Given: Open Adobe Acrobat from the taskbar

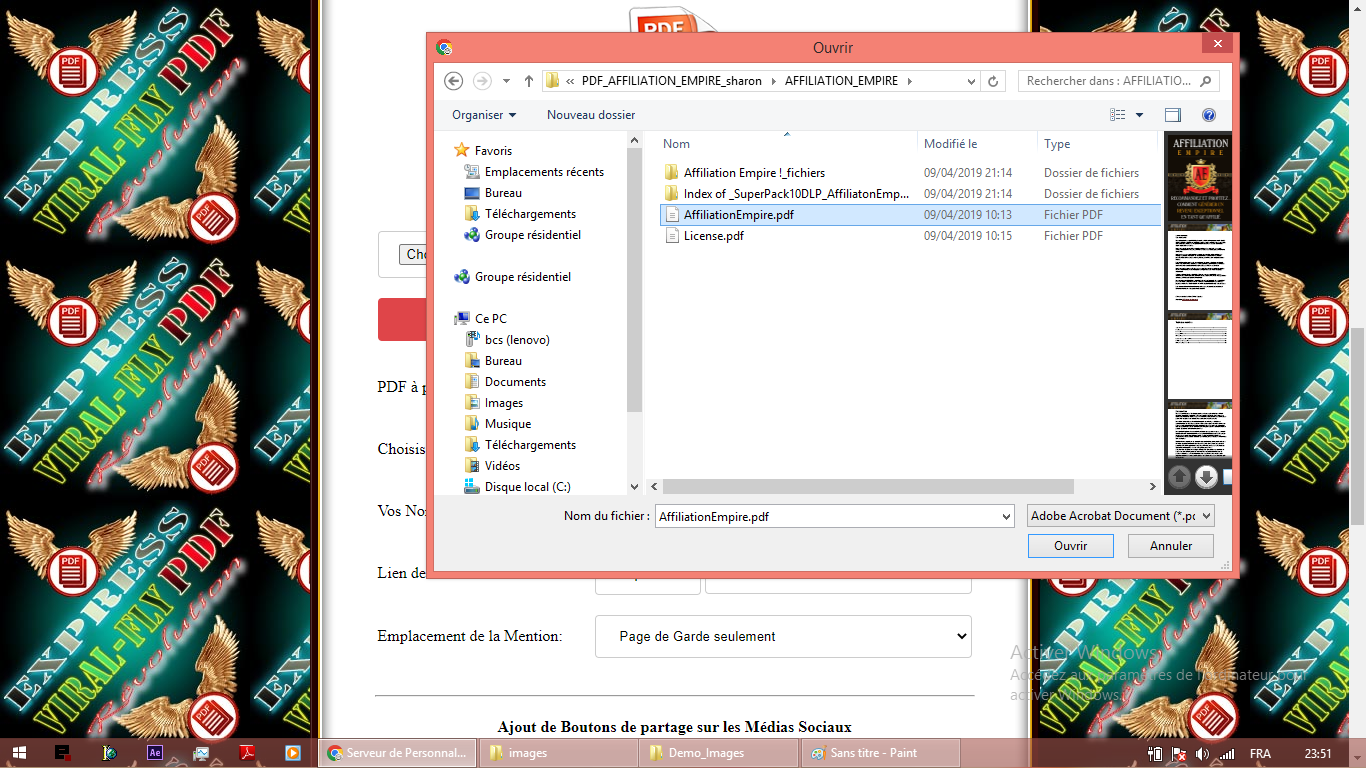Looking at the screenshot, I should click(x=248, y=753).
